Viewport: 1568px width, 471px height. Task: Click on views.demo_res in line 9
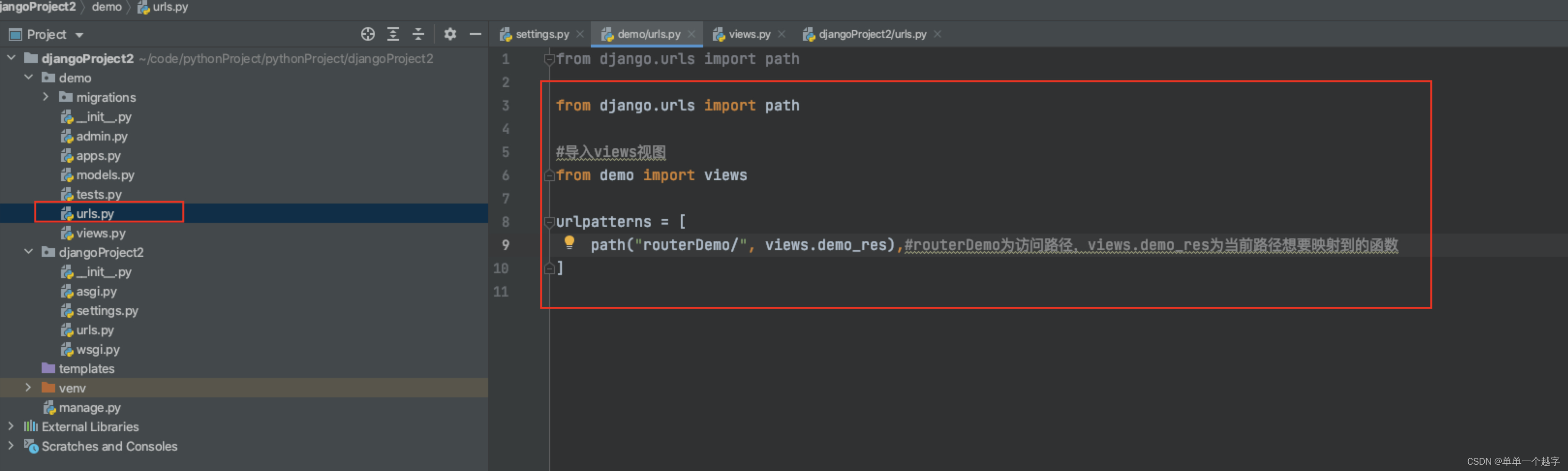825,245
